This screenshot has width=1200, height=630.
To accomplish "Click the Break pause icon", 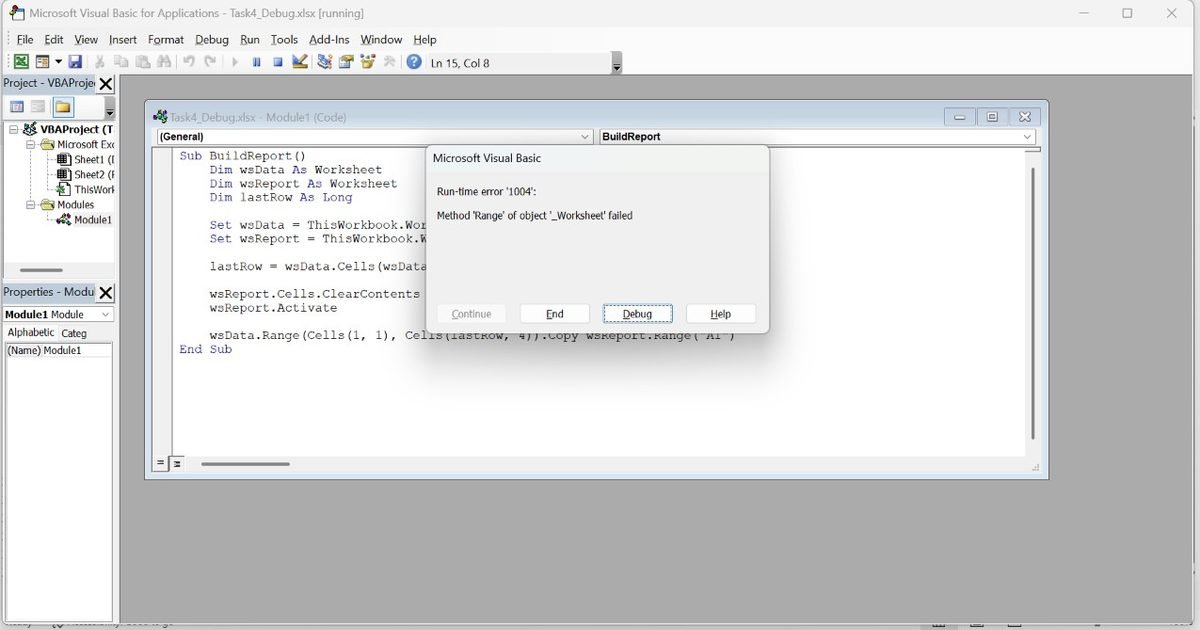I will (x=257, y=62).
